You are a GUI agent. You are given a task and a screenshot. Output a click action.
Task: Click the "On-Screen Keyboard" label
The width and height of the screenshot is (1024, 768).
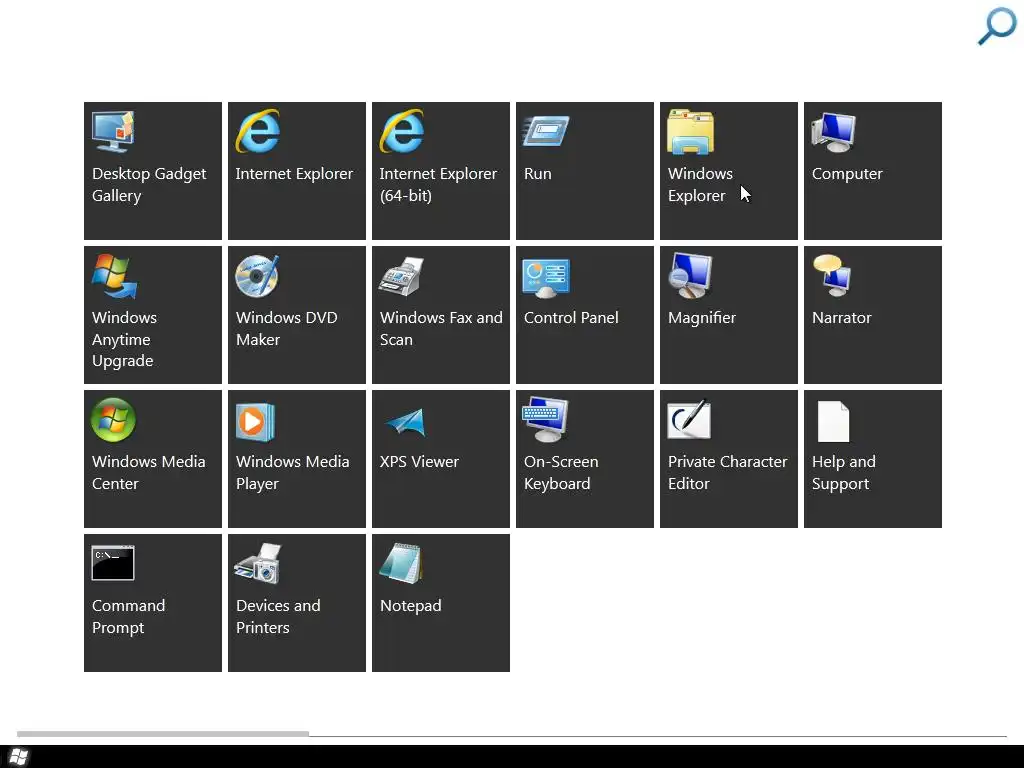tap(561, 473)
